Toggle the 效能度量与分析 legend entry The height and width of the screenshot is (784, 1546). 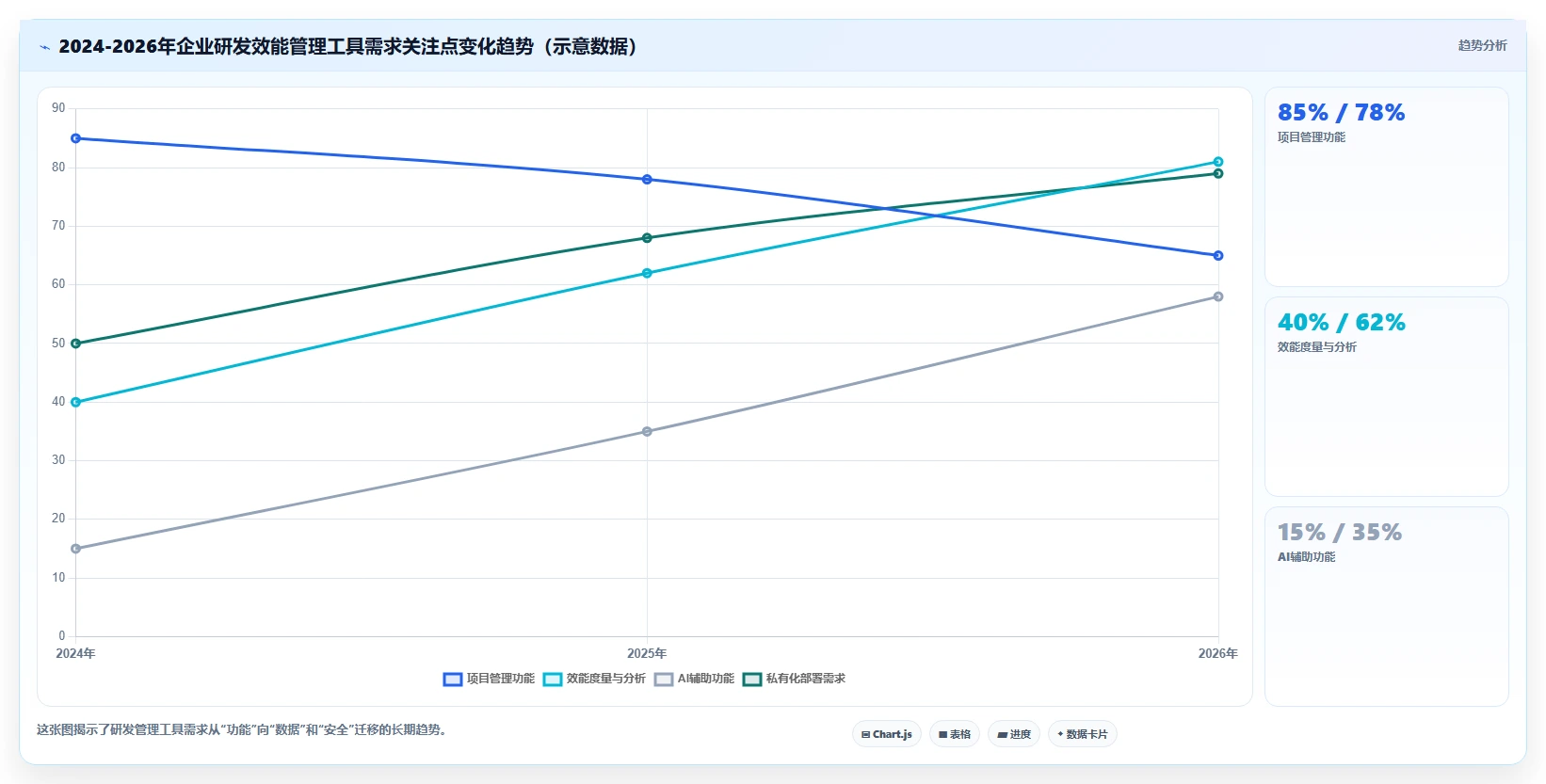click(x=594, y=679)
